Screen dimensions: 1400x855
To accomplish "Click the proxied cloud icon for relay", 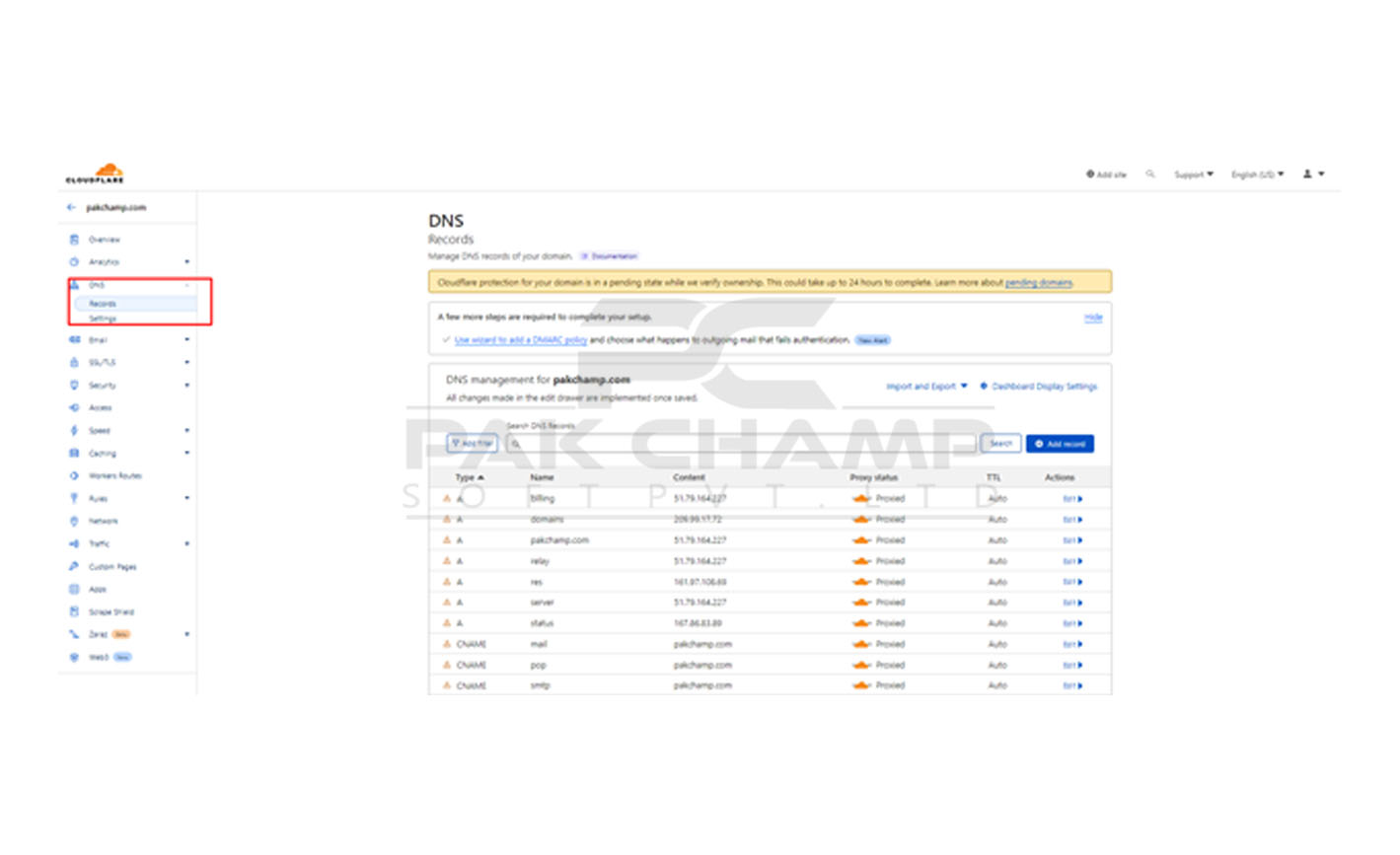I will click(861, 561).
